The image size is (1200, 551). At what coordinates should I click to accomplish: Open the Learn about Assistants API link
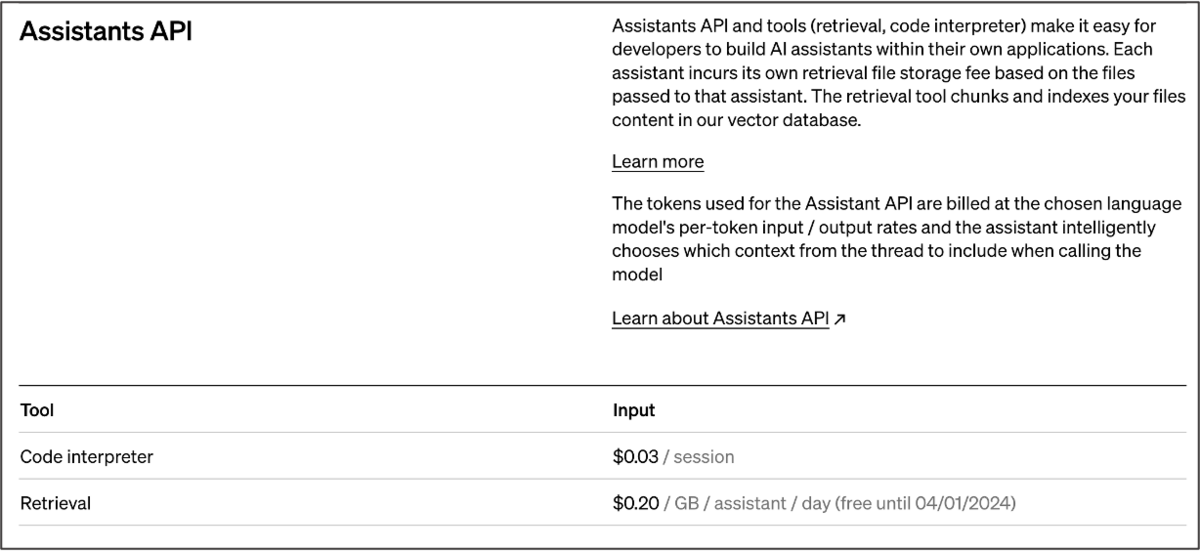[720, 319]
